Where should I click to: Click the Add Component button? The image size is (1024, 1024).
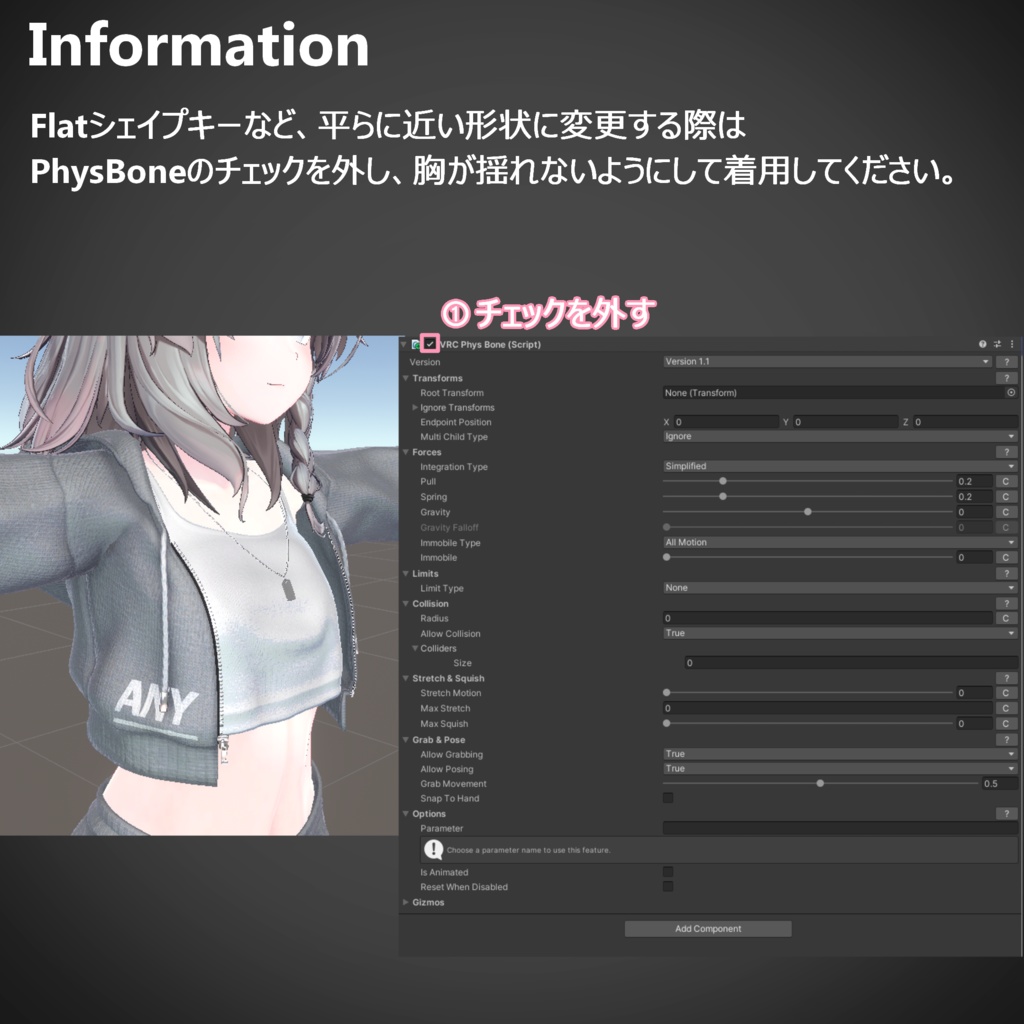(x=708, y=928)
